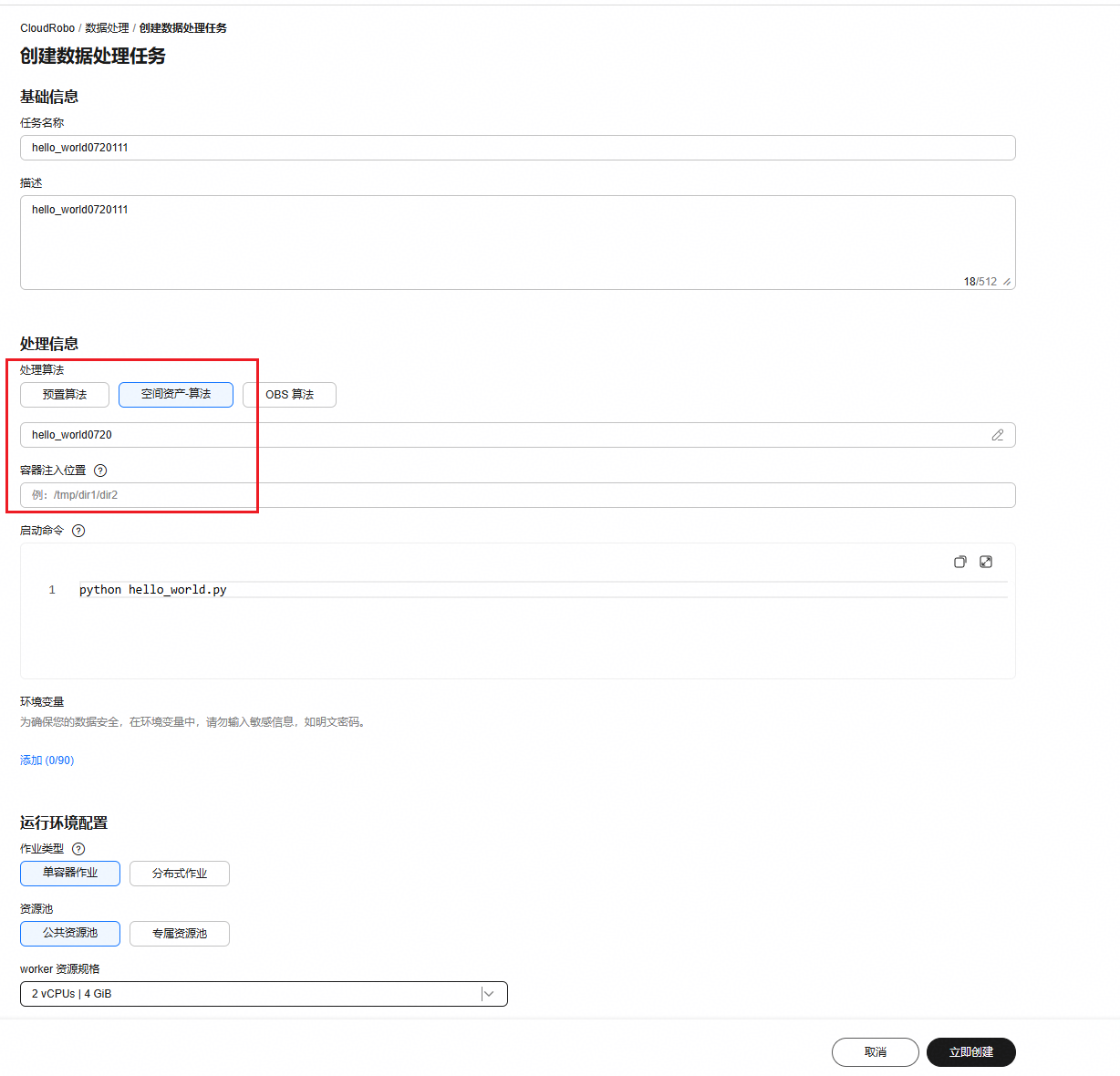Screen dimensions: 1120x1076
Task: Click the 处理信息 section heading
Action: tap(49, 344)
